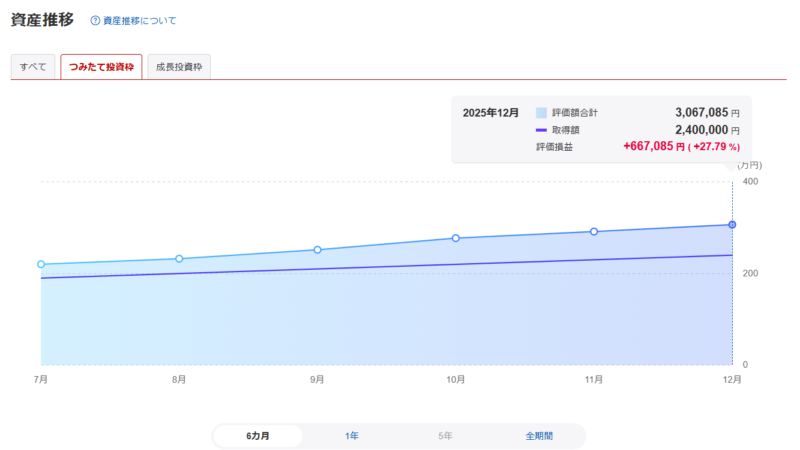
Task: Select the 10月 data point marker
Action: 456,238
